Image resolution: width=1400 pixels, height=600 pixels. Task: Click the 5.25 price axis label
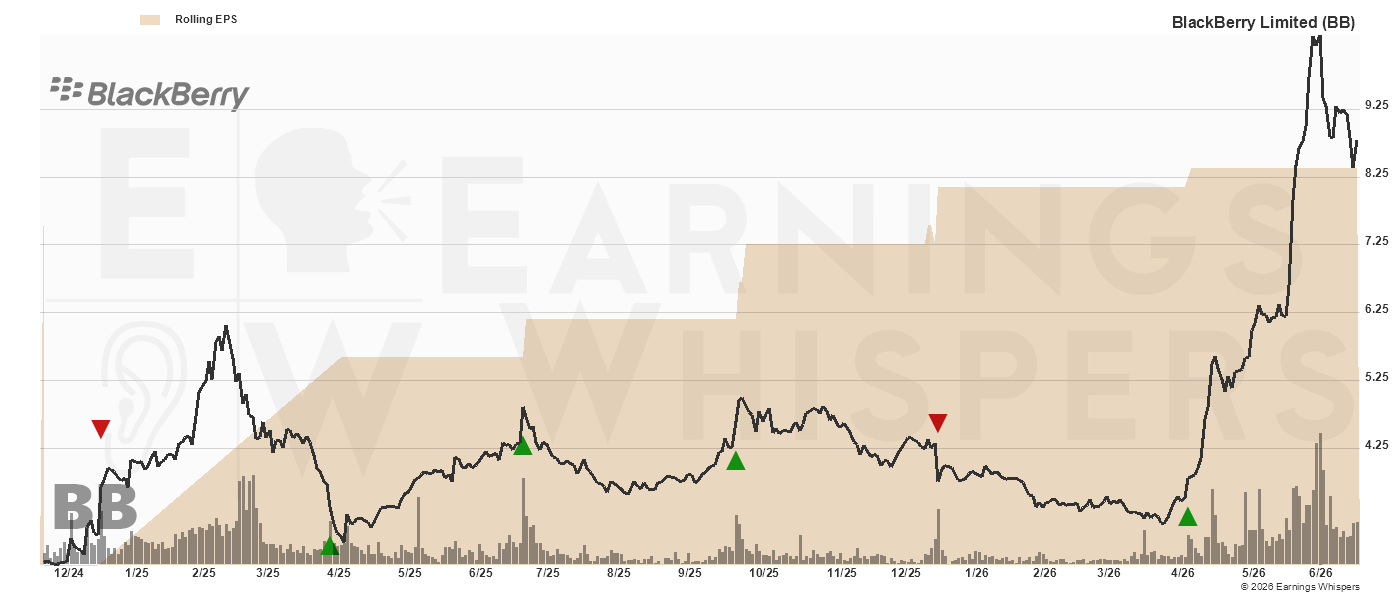[1377, 377]
